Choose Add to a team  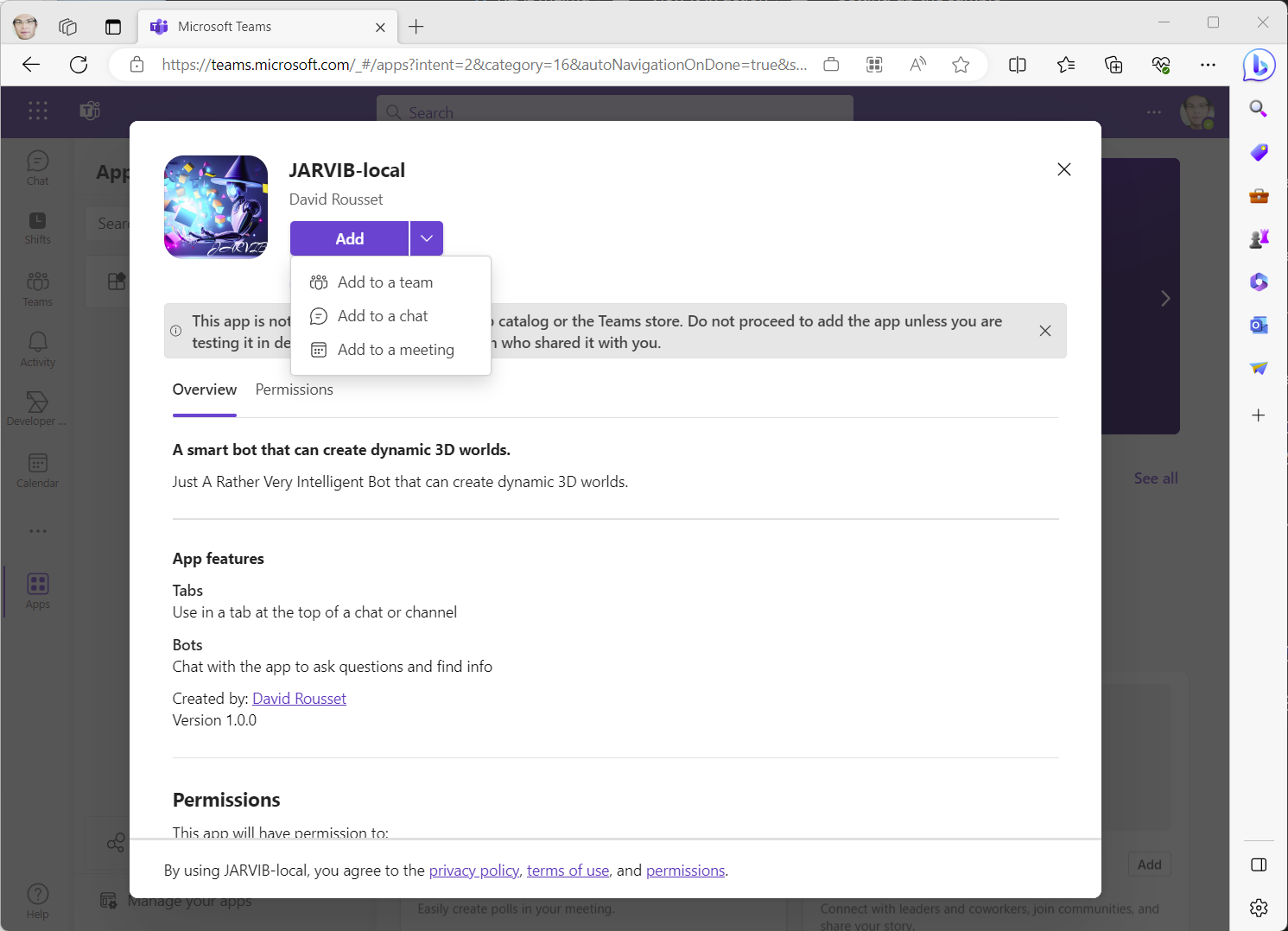tap(390, 282)
